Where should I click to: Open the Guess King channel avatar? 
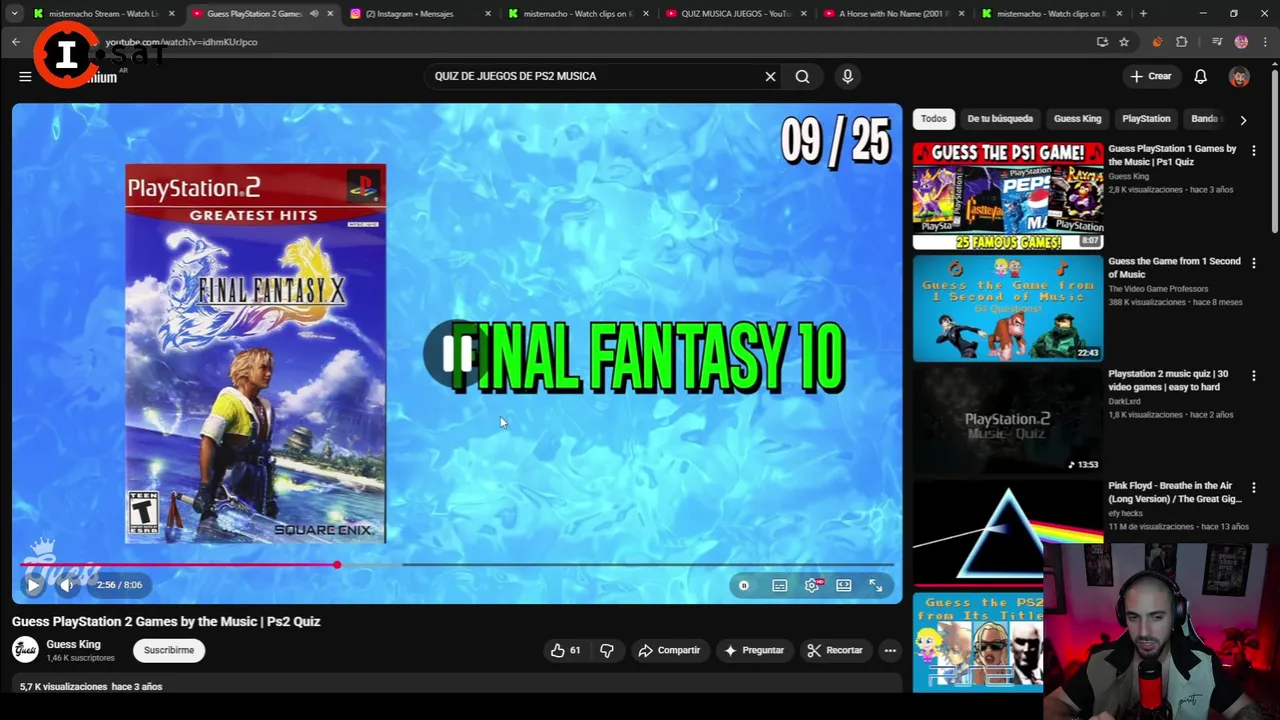(x=25, y=650)
